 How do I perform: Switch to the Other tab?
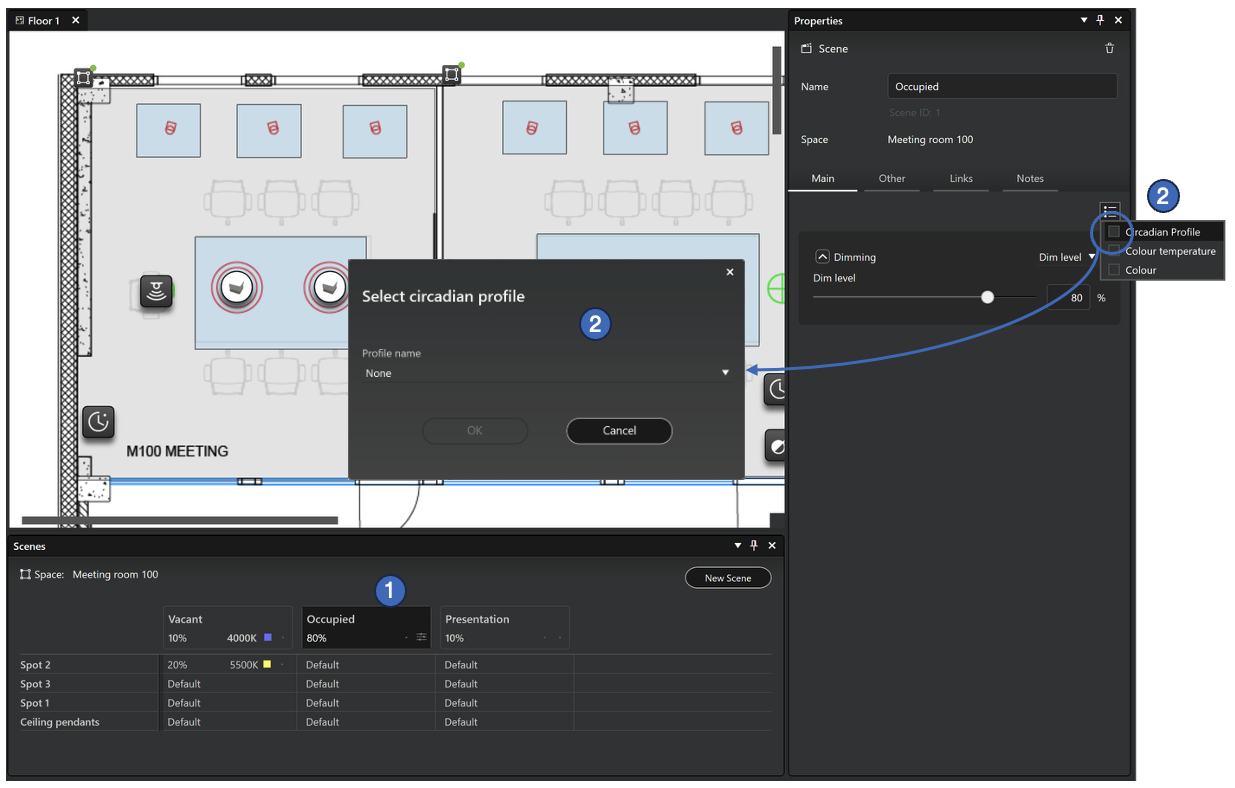click(891, 179)
